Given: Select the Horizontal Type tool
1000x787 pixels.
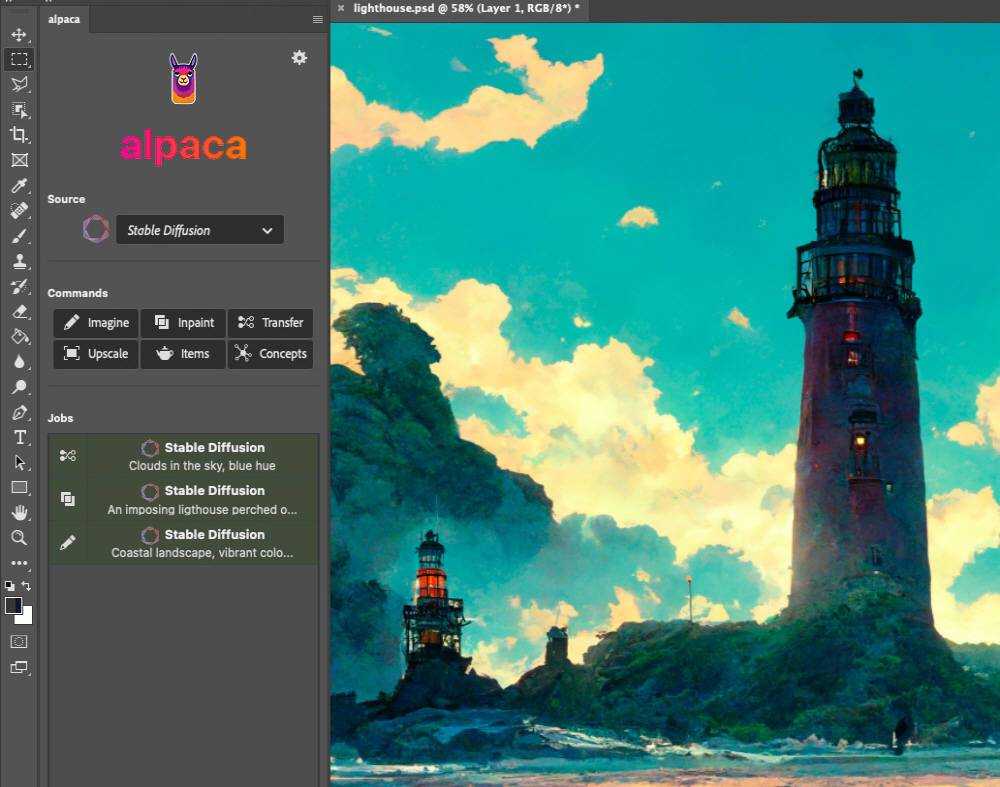Looking at the screenshot, I should point(19,437).
